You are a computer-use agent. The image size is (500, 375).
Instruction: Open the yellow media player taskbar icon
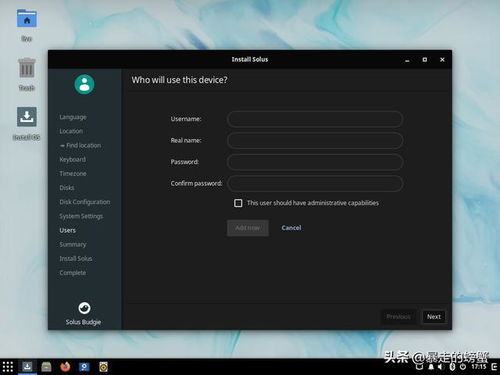click(x=103, y=367)
